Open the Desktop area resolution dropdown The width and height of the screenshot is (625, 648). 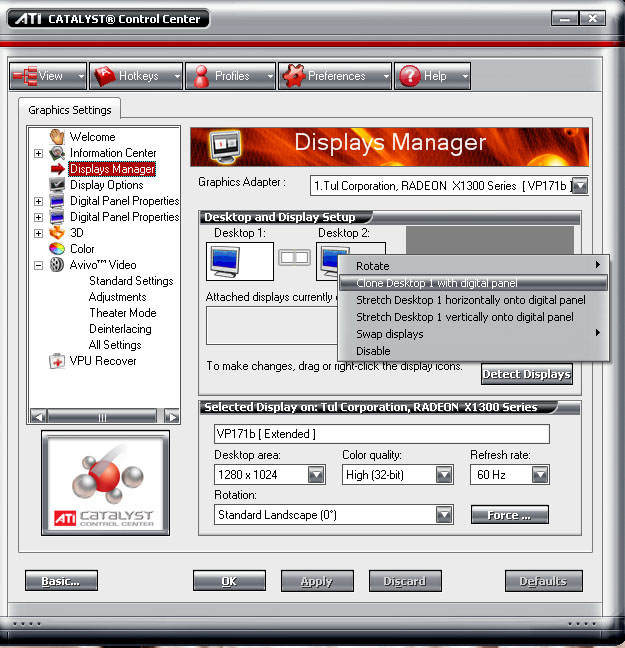(x=316, y=475)
